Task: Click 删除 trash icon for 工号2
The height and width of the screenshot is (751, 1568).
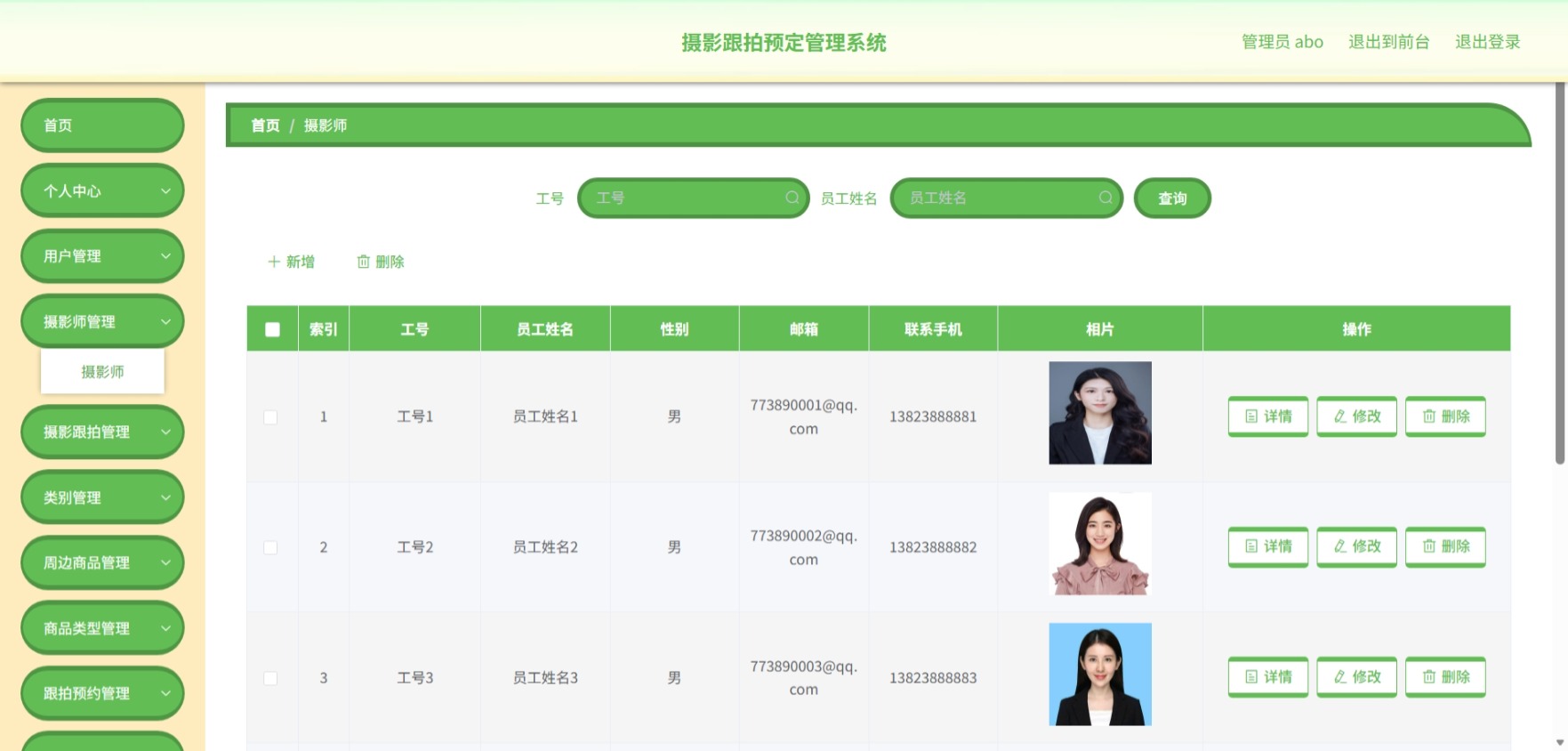Action: [1429, 546]
